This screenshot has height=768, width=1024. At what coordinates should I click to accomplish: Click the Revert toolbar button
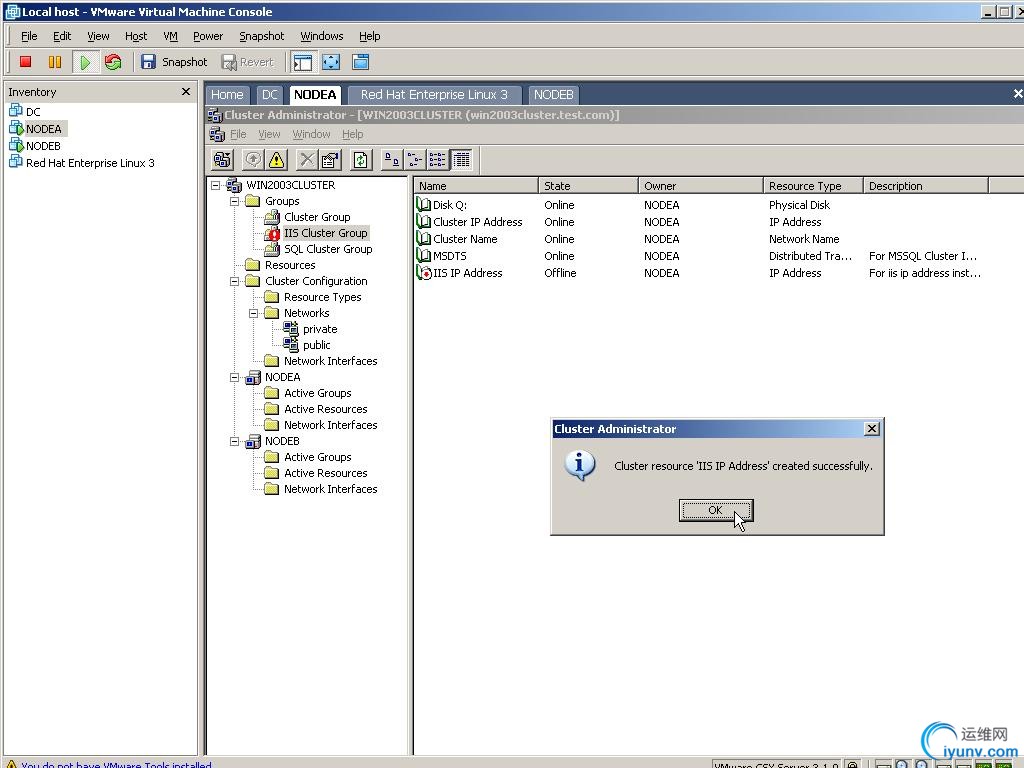[x=248, y=62]
